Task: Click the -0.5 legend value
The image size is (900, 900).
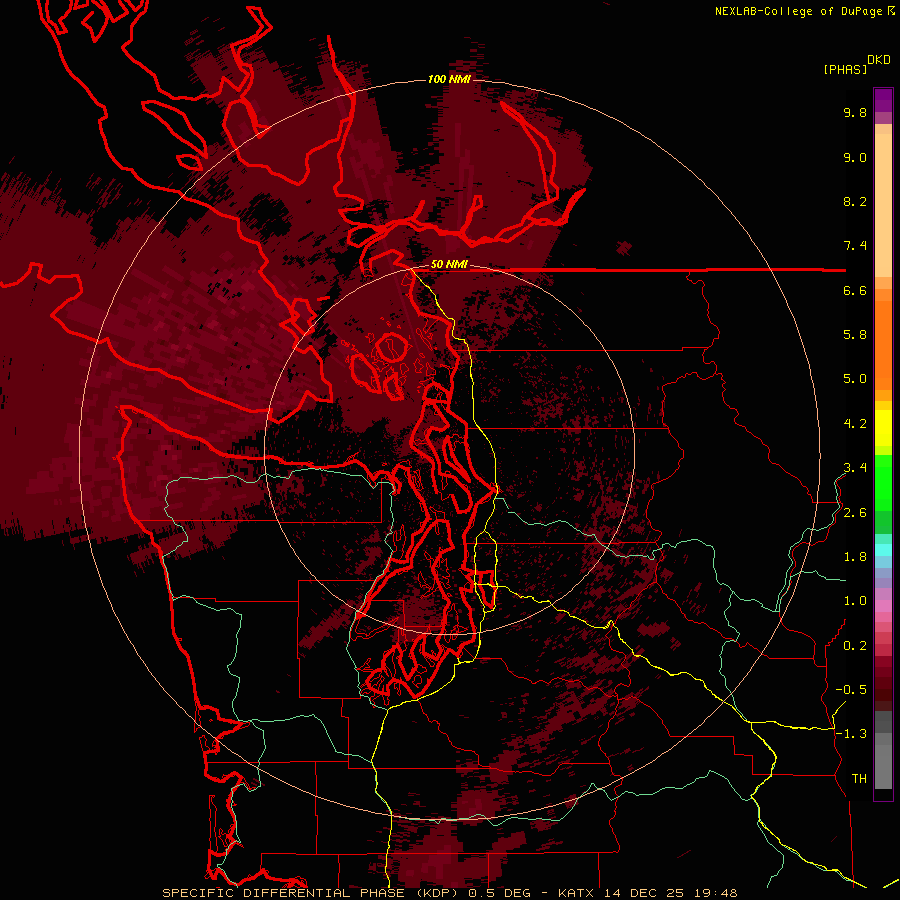Action: coord(851,690)
